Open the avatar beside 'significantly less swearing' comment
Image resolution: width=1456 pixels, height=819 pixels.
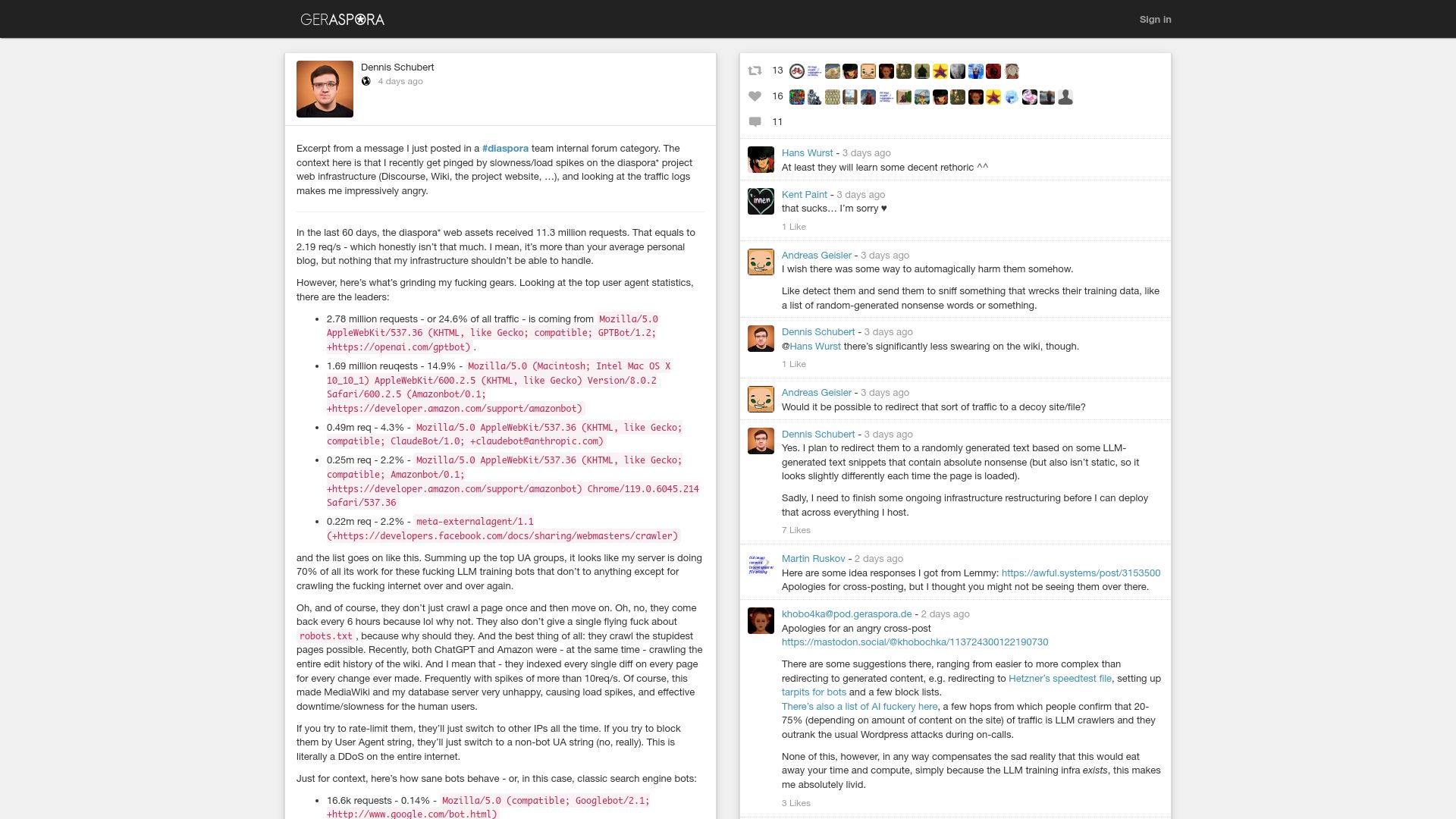tap(761, 338)
